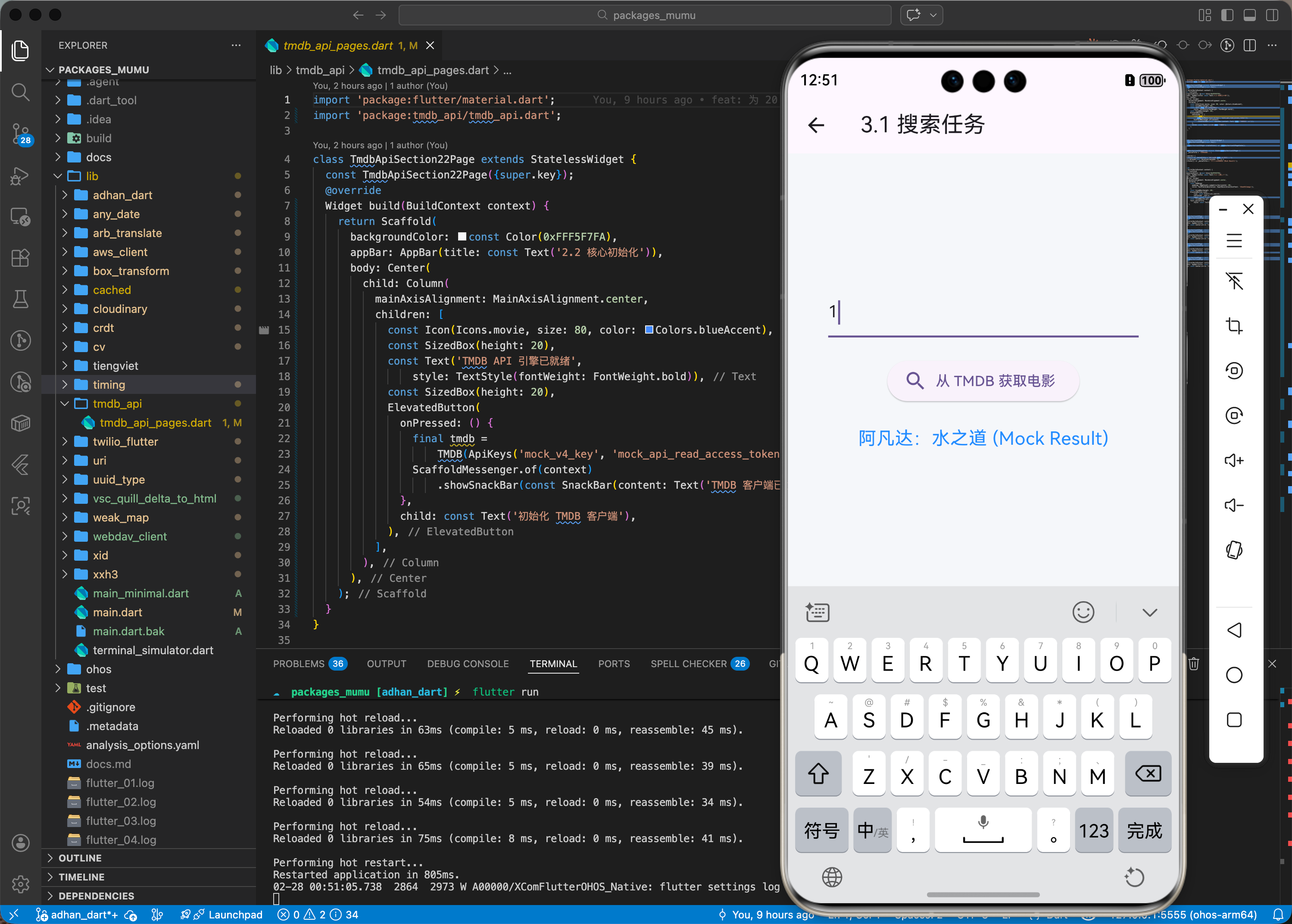Toggle primary sidebar layout button

pyautogui.click(x=1227, y=16)
